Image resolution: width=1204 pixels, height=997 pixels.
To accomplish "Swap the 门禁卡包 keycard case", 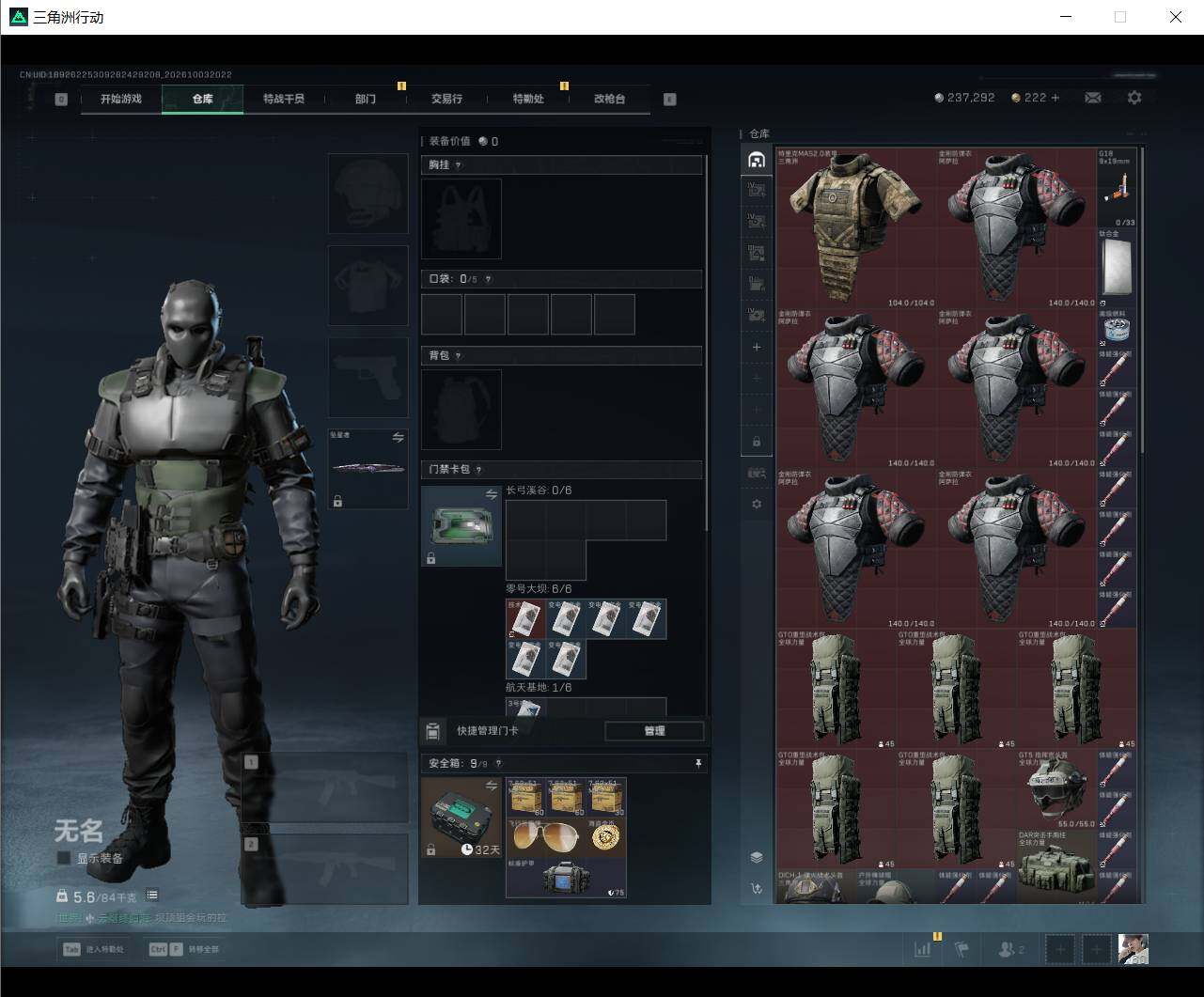I will coord(491,494).
